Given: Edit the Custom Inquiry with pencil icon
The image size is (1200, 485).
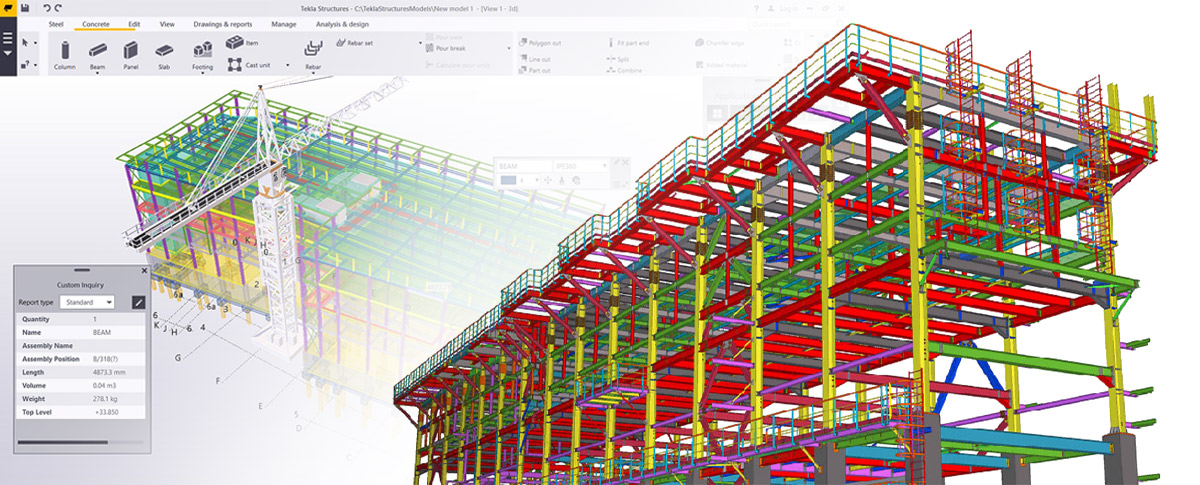Looking at the screenshot, I should click(x=138, y=302).
